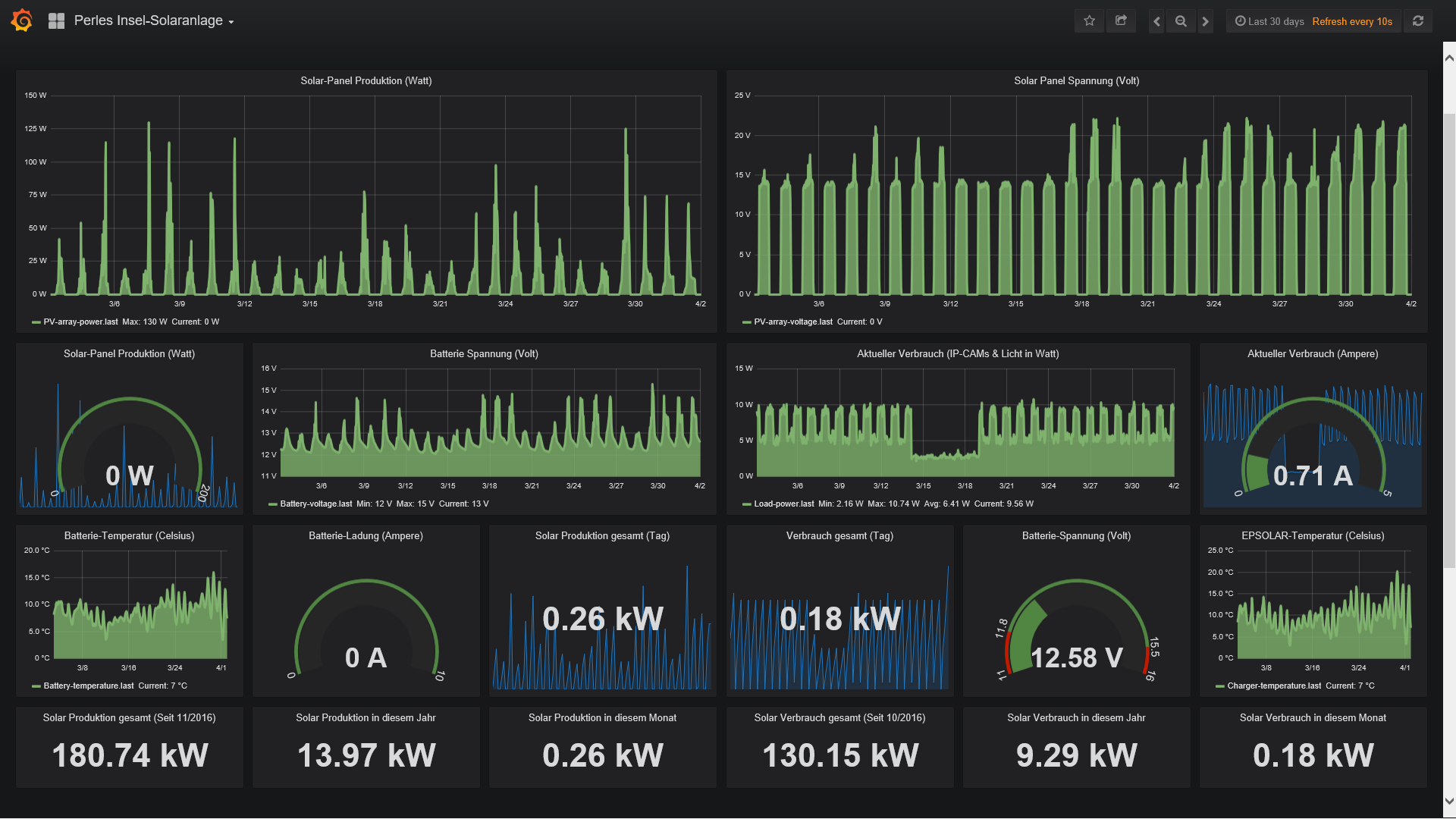The image size is (1456, 819).
Task: Open the Perles Insel-Solaranlage dashboard dropdown
Action: click(154, 20)
